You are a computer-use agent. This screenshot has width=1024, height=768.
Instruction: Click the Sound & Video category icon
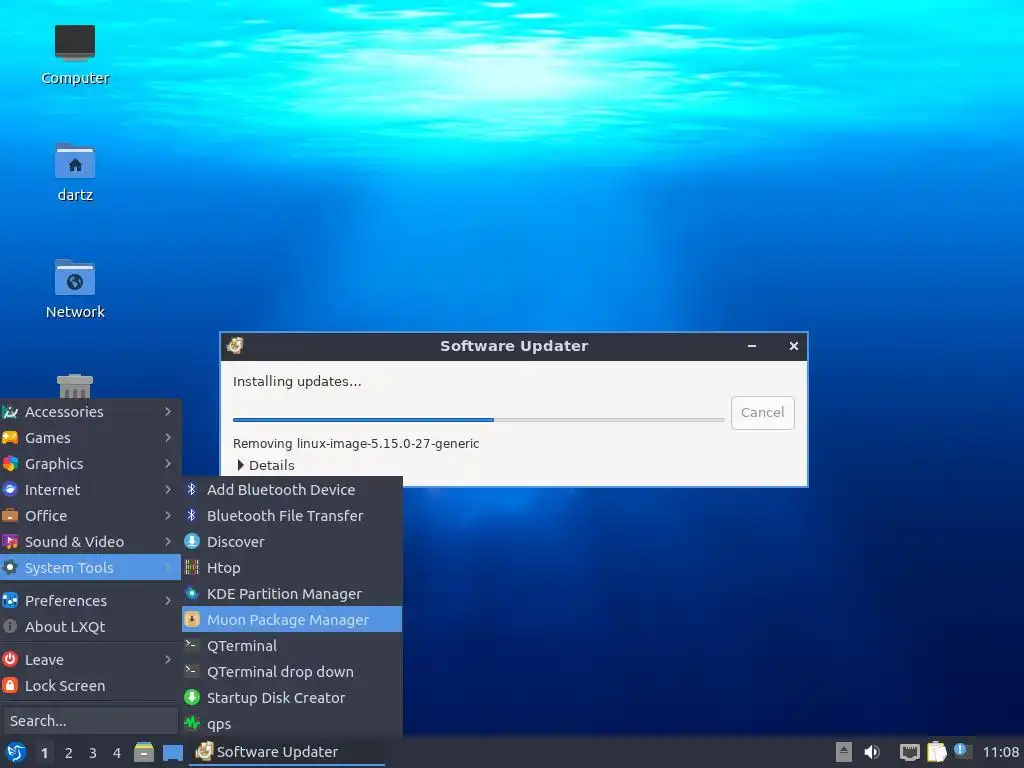click(10, 541)
